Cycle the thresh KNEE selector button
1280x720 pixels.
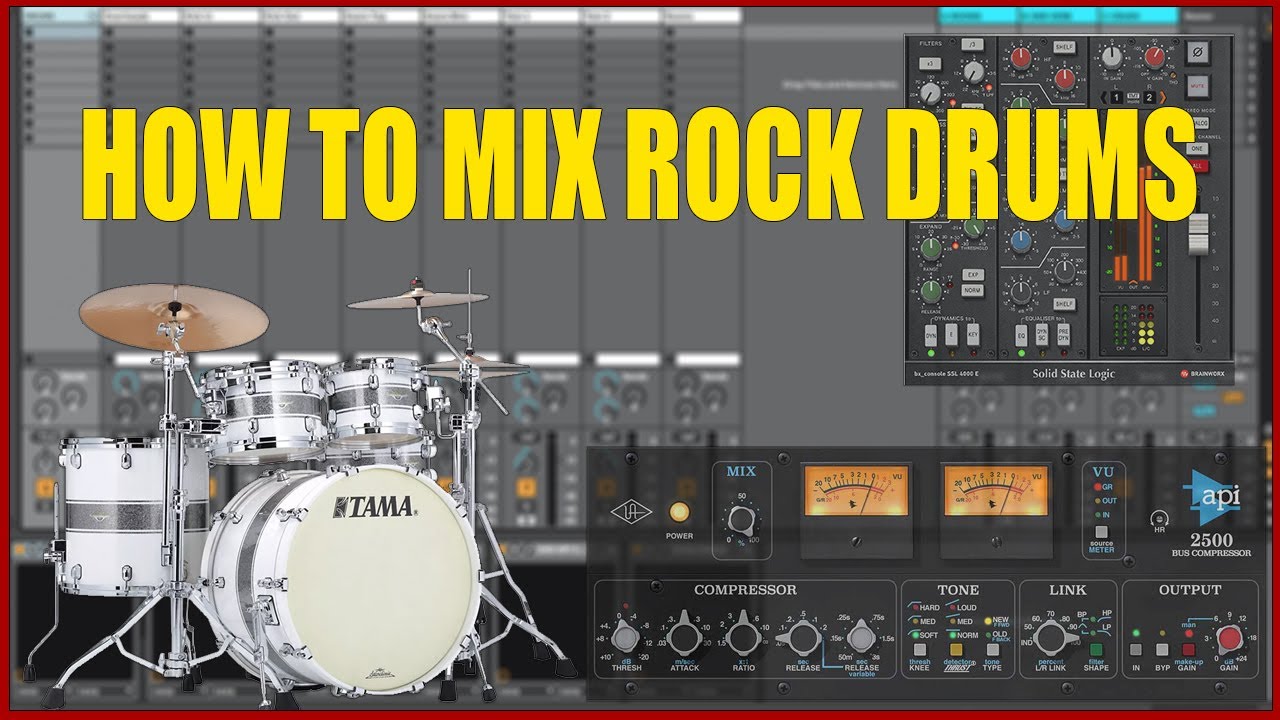tap(920, 649)
